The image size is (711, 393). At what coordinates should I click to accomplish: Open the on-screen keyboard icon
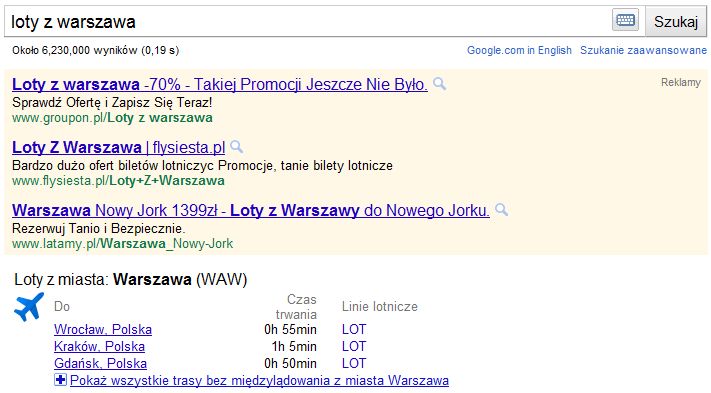pyautogui.click(x=625, y=20)
